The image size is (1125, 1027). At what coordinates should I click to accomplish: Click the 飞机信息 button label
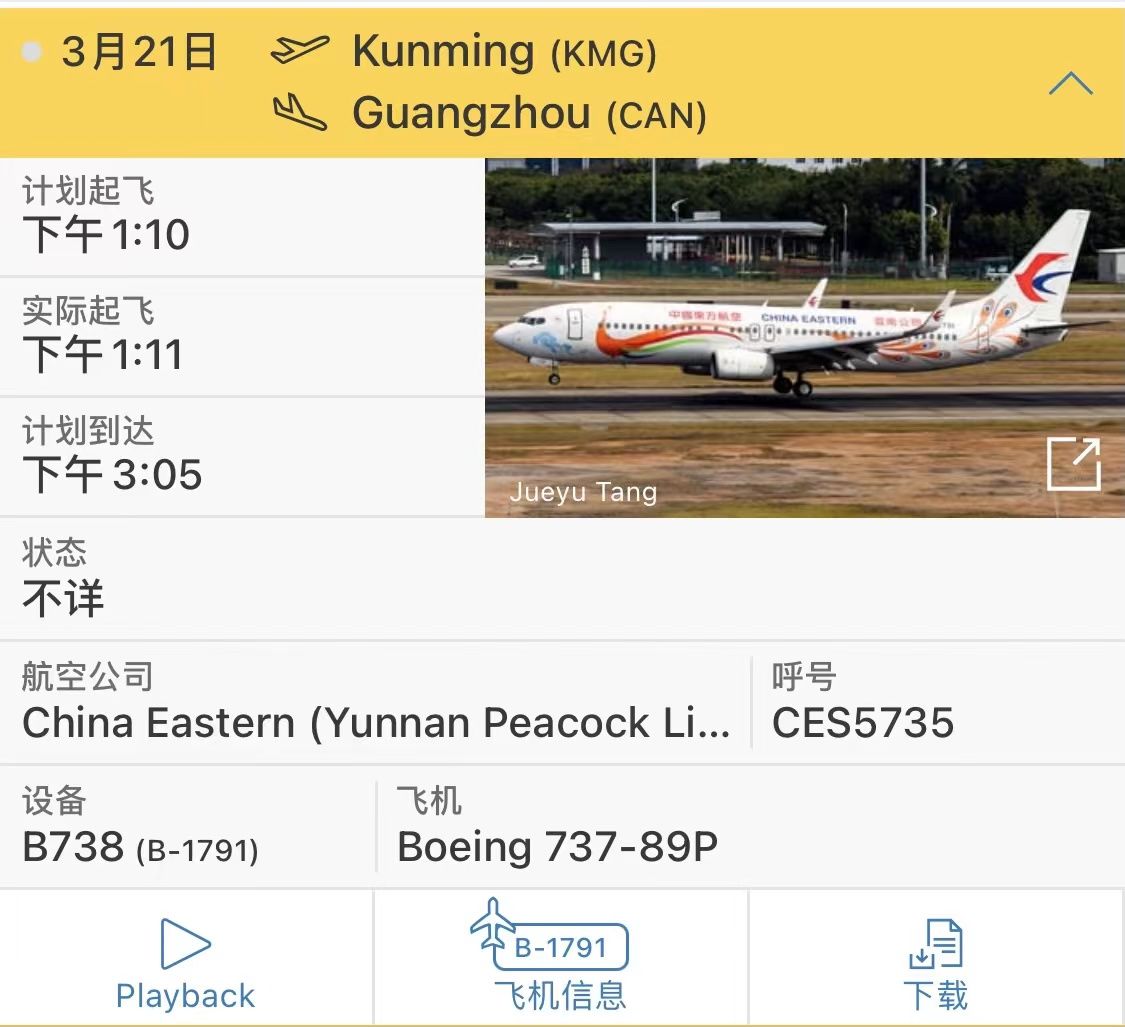[560, 995]
